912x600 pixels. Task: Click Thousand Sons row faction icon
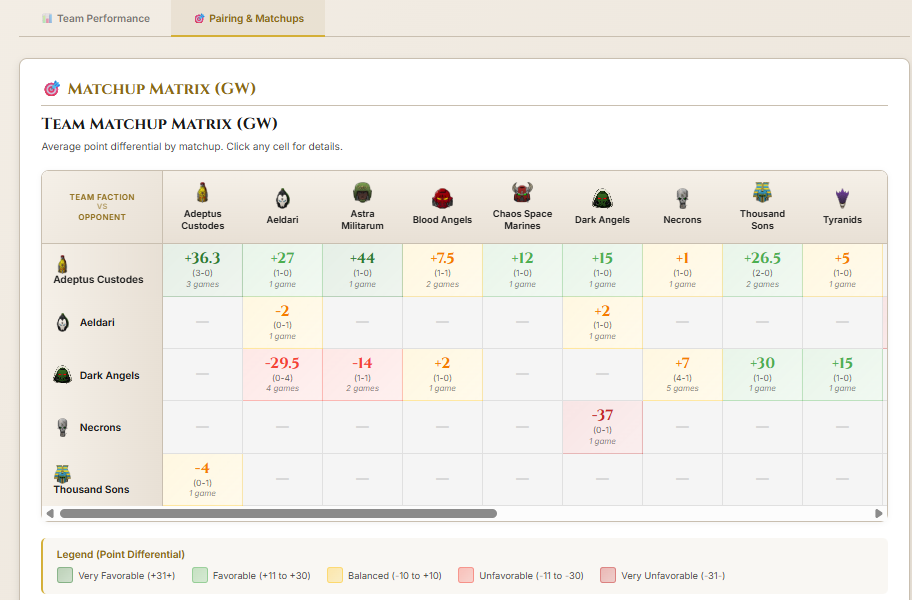[x=62, y=474]
